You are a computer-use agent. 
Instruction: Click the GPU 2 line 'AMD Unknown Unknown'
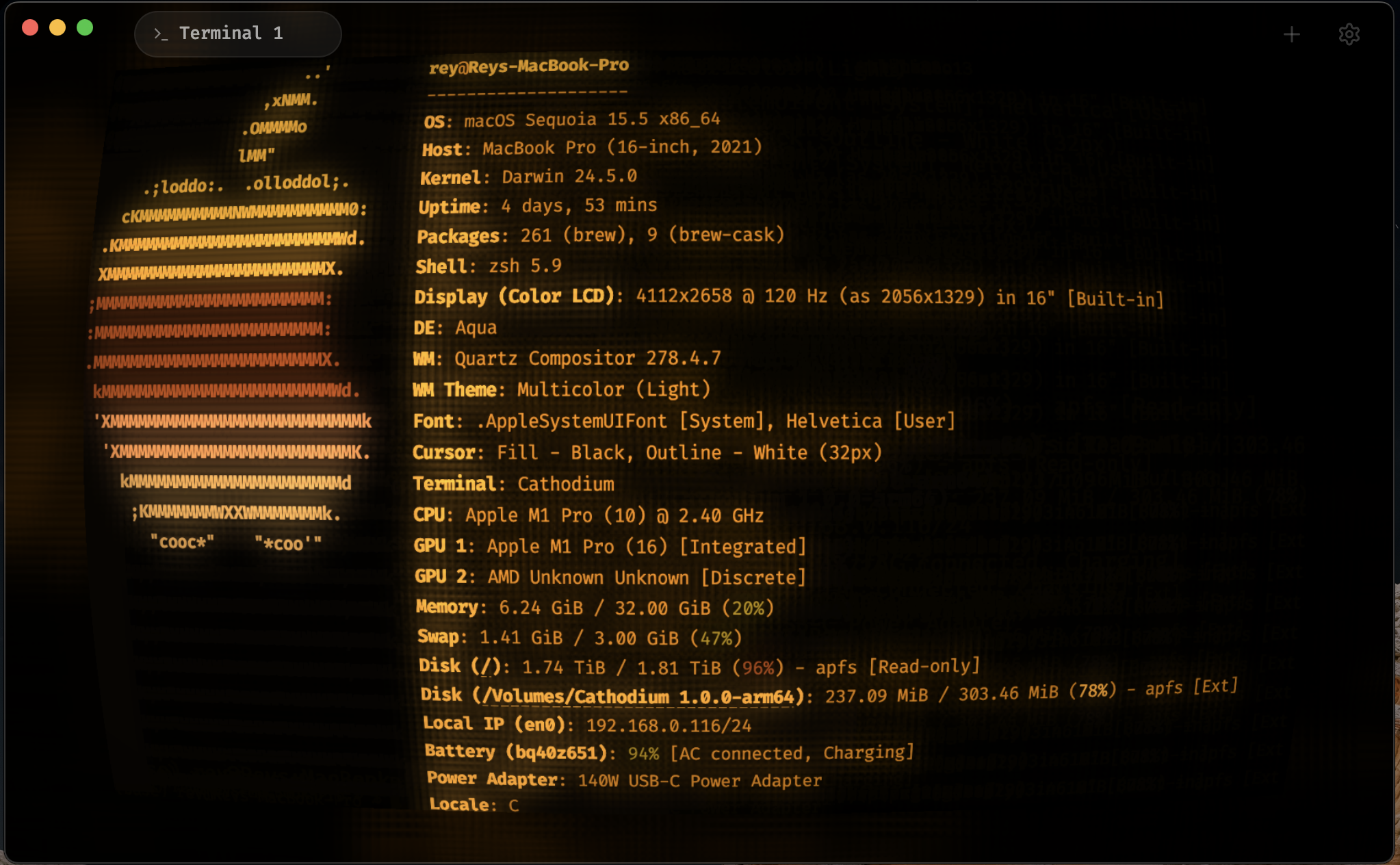[588, 578]
